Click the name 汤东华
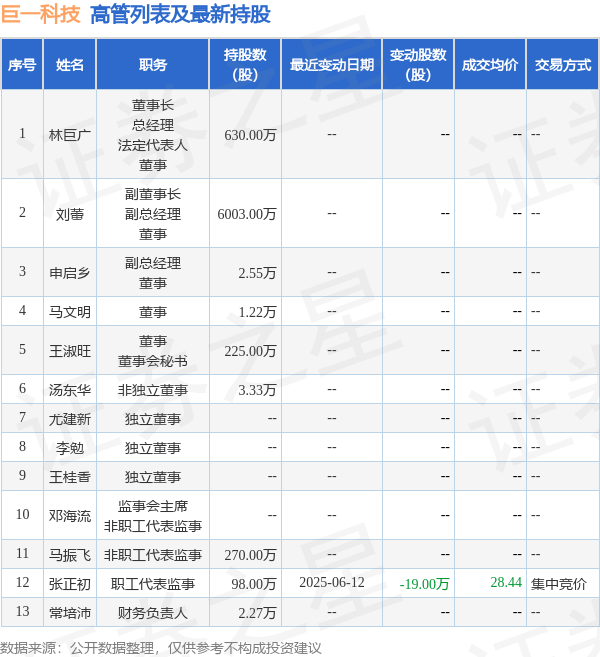 [x=70, y=390]
